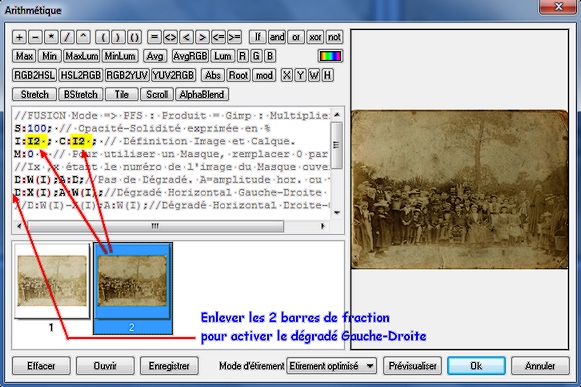Insert the H height variable
The width and height of the screenshot is (581, 387).
[327, 75]
